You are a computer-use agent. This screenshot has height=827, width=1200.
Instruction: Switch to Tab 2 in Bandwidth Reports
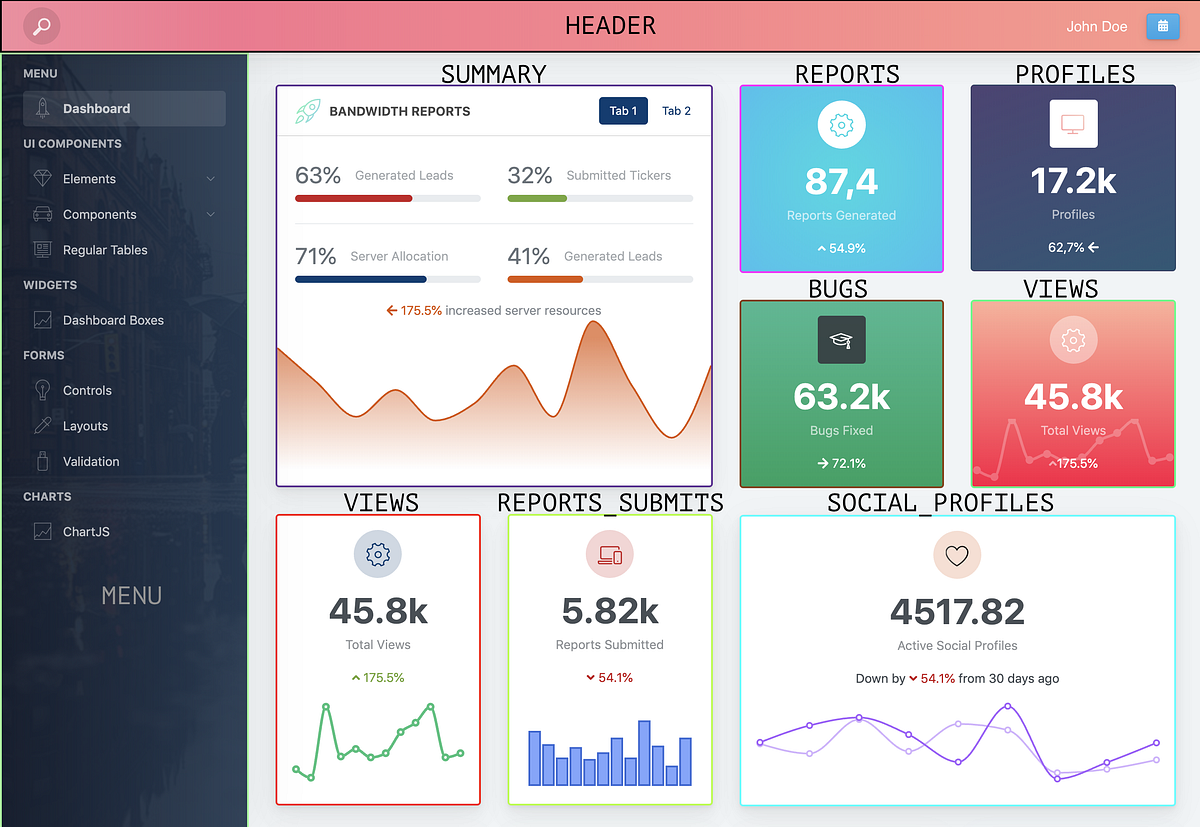tap(676, 111)
